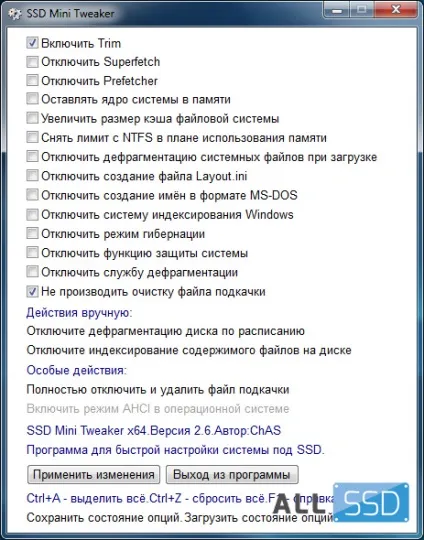This screenshot has height=540, width=424.
Task: Check Отключить создание имён в формате MS-DOS
Action: [x=32, y=195]
